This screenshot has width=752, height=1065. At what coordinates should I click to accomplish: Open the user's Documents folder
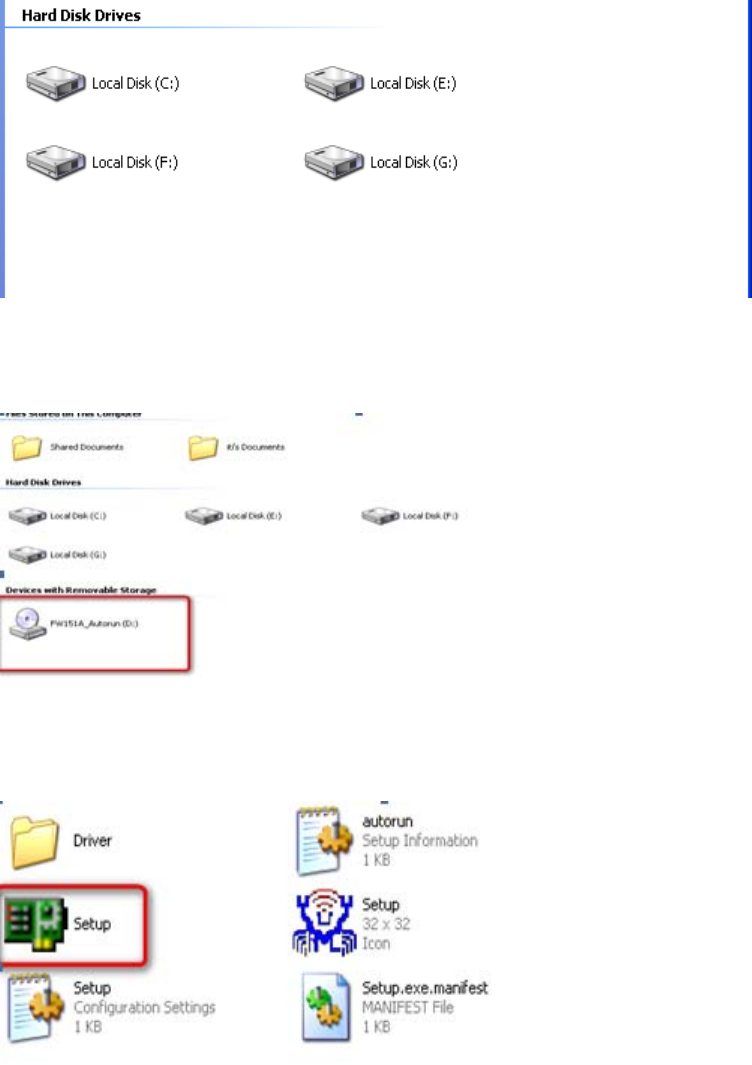click(236, 447)
